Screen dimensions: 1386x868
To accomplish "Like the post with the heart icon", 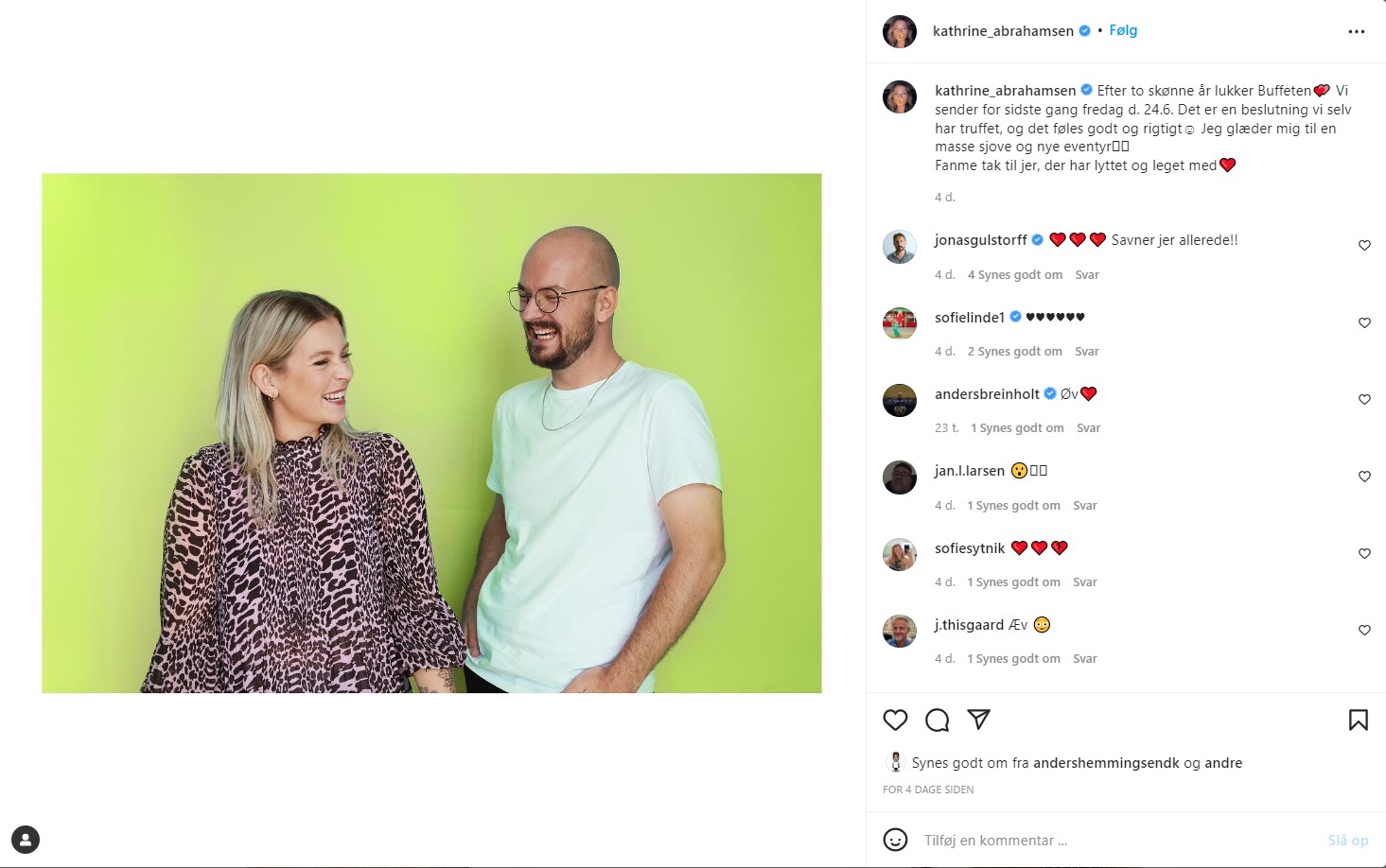I will click(x=895, y=720).
